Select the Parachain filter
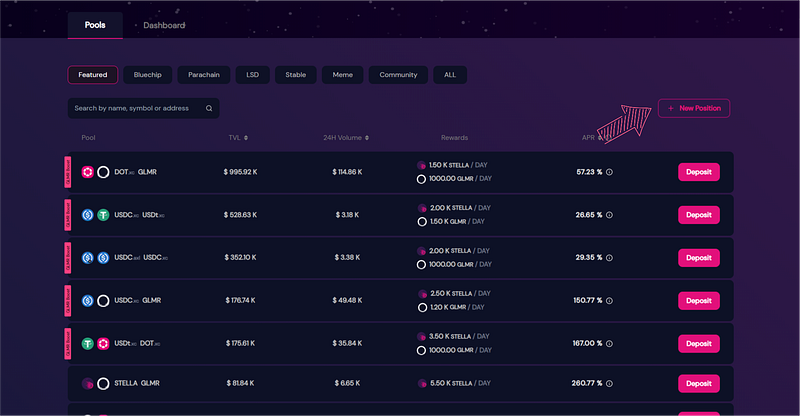 204,75
